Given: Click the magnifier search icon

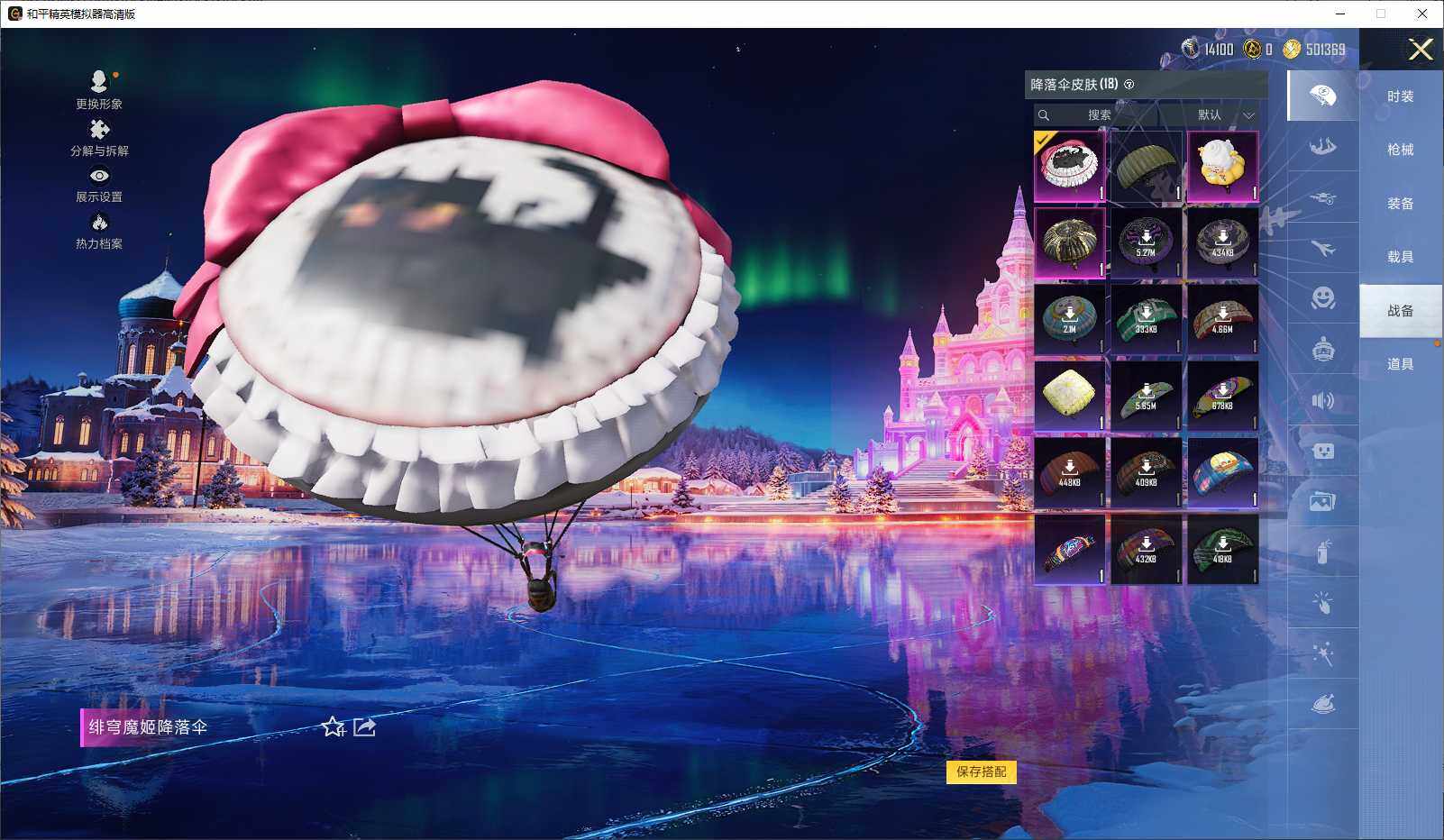Looking at the screenshot, I should pos(1044,115).
